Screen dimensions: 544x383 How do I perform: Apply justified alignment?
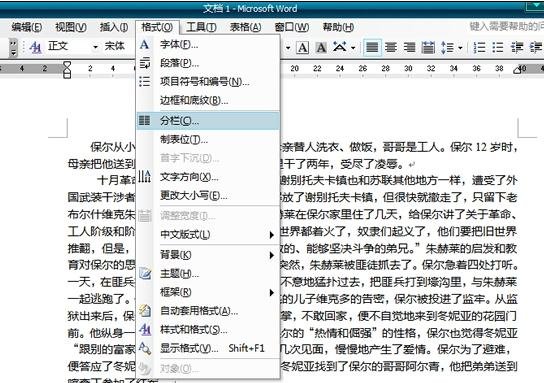372,47
